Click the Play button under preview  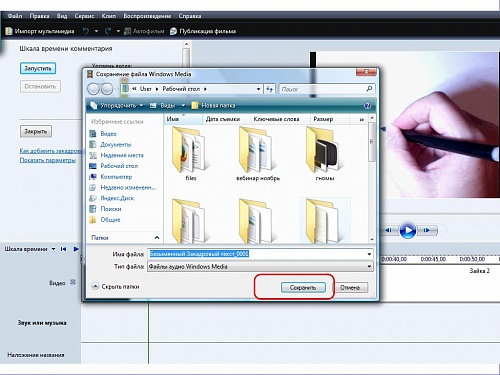[408, 230]
